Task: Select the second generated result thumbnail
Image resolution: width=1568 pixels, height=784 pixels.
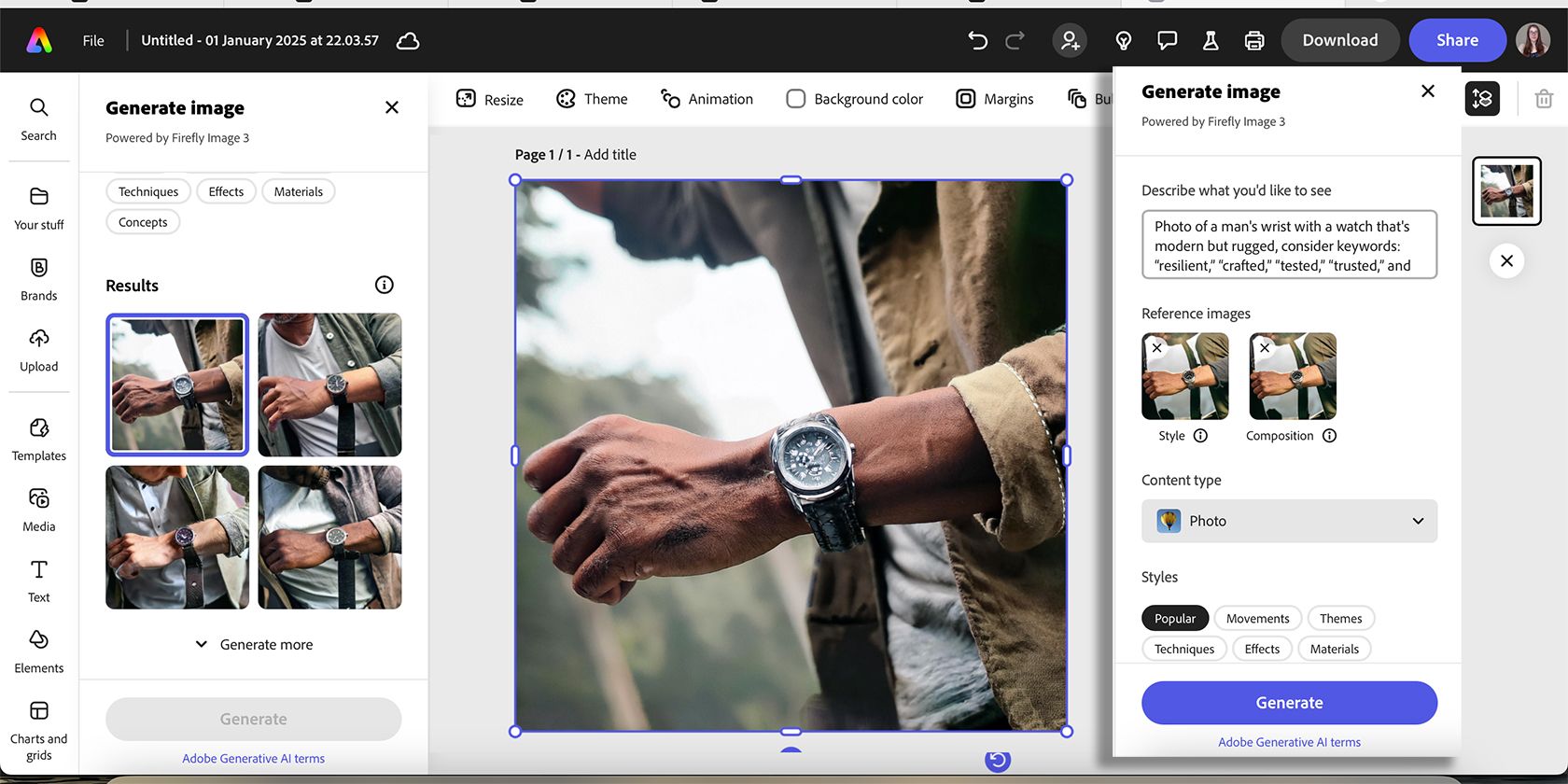Action: click(329, 385)
